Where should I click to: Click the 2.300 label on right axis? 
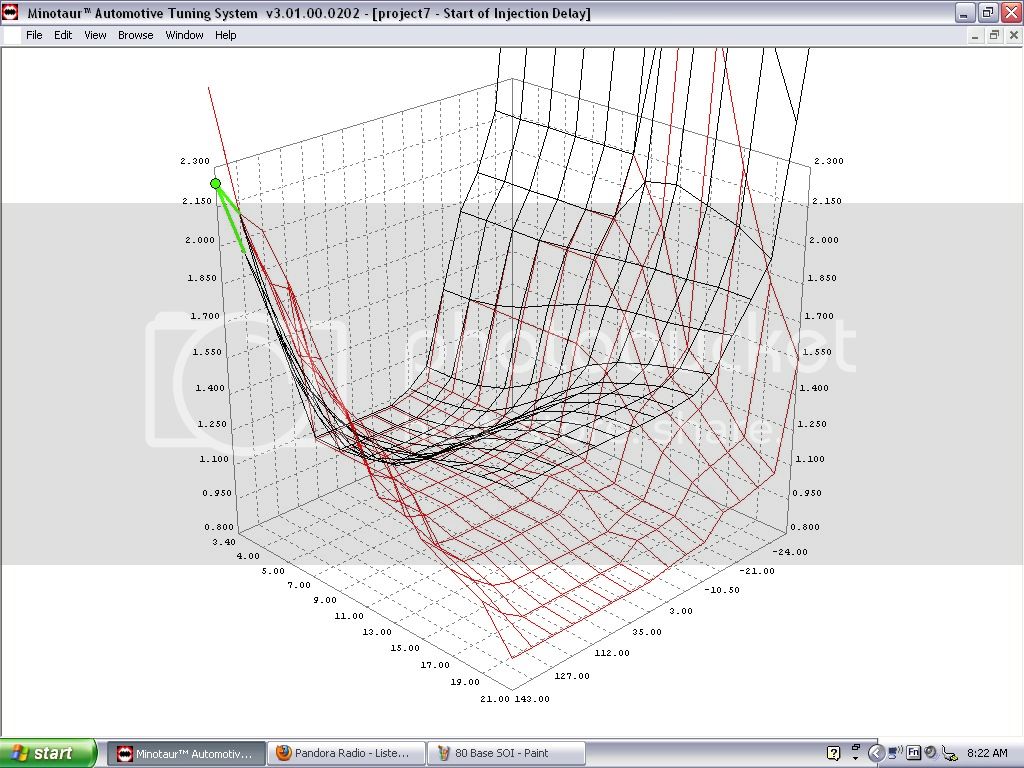829,161
